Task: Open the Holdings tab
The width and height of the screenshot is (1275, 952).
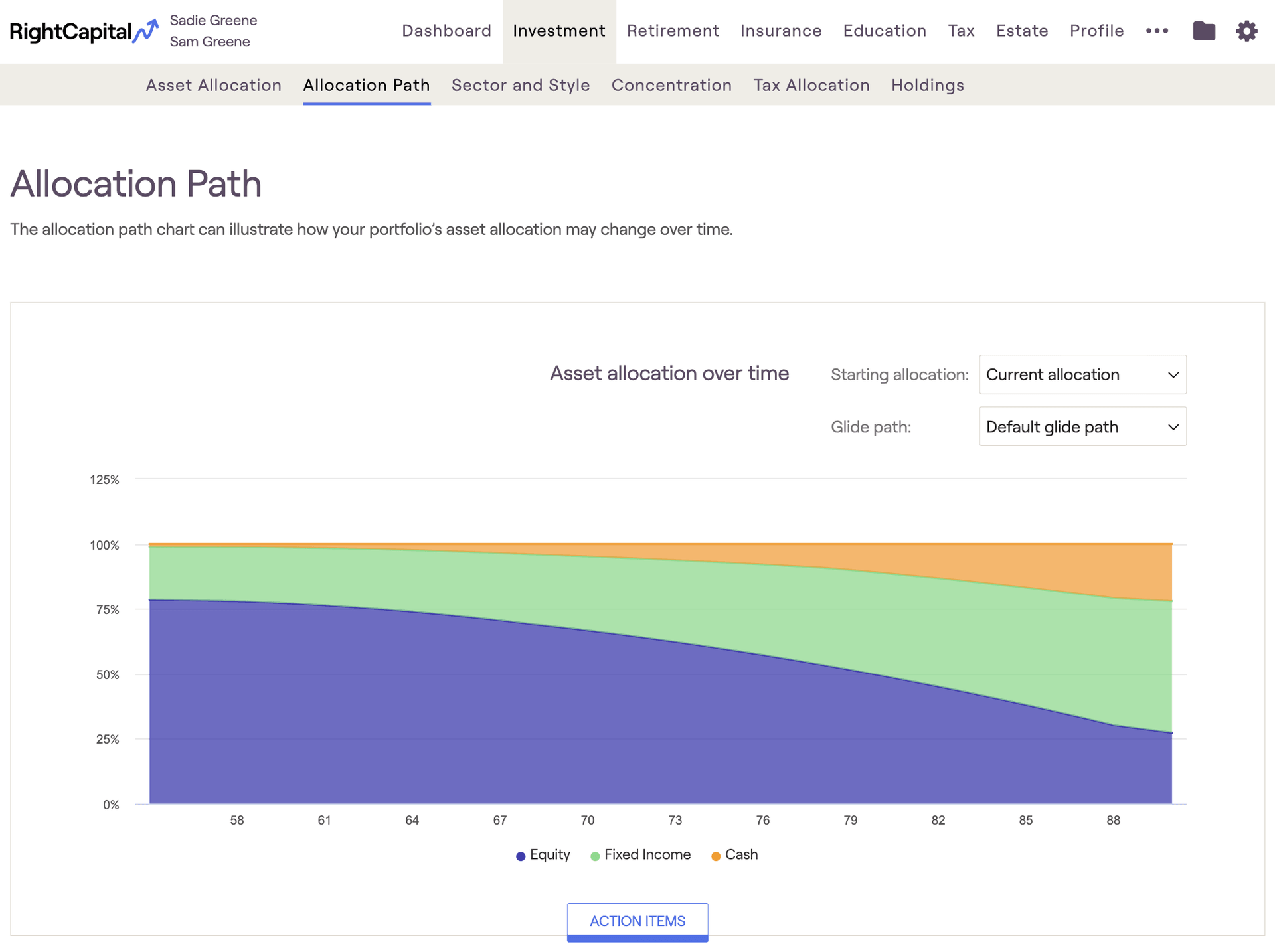Action: click(x=927, y=86)
